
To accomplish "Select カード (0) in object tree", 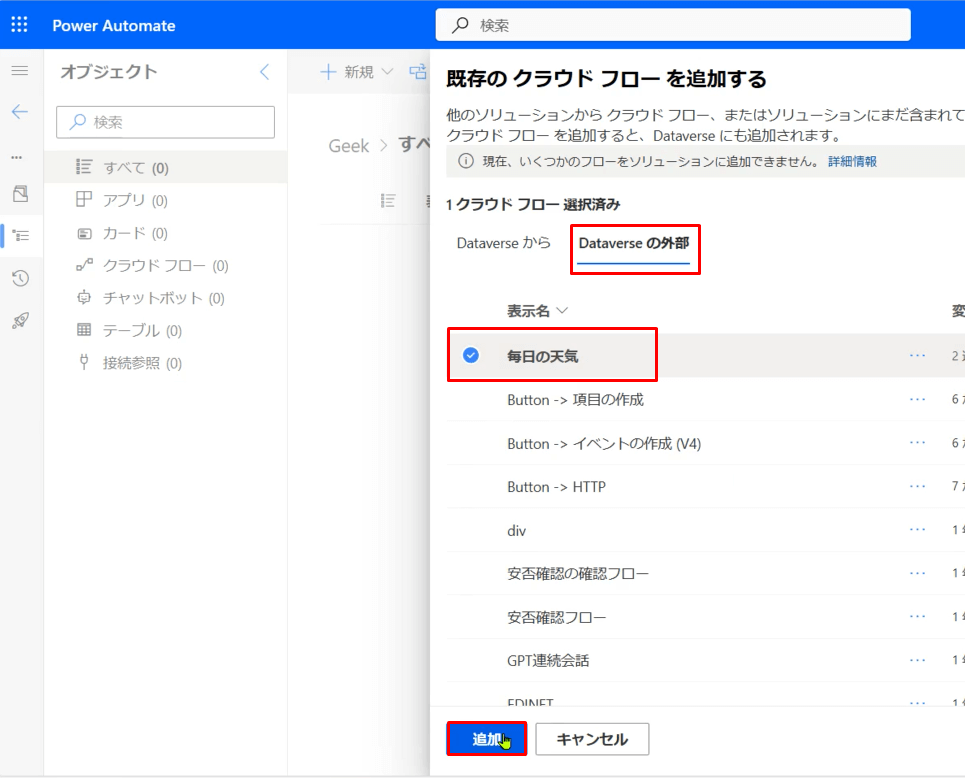I will pyautogui.click(x=165, y=233).
